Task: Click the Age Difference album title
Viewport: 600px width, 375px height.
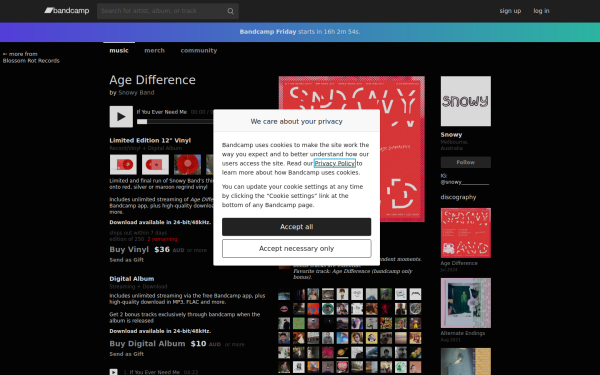Action: (152, 80)
